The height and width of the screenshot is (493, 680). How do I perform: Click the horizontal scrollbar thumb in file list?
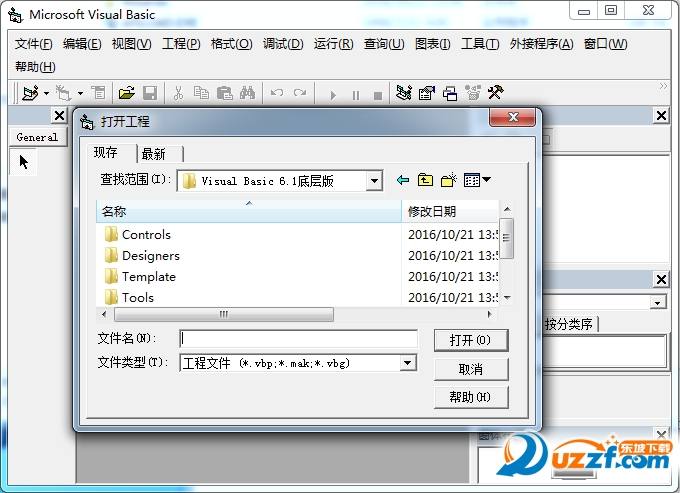pos(224,314)
